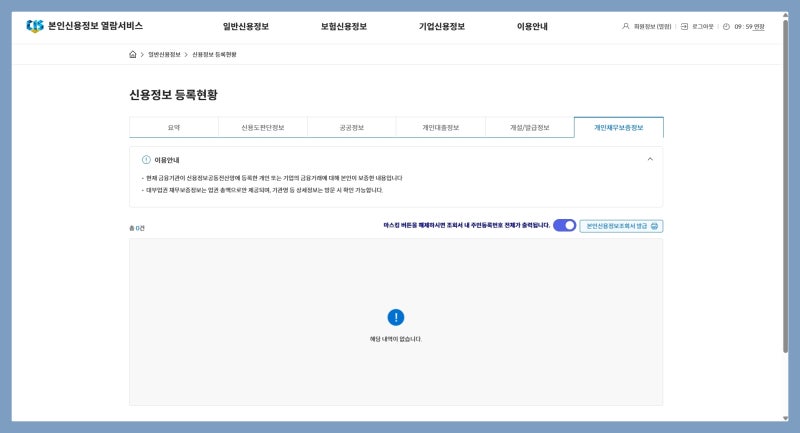Toggle the masking switch off

pos(564,225)
